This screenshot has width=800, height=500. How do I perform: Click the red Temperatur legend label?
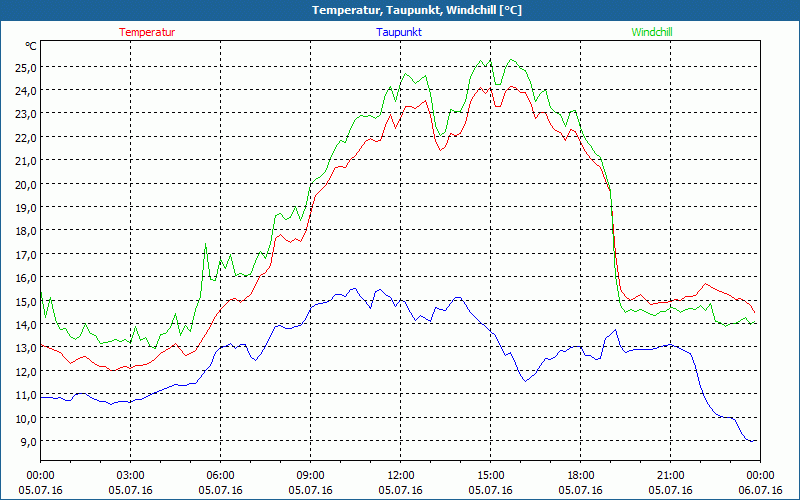(x=147, y=32)
